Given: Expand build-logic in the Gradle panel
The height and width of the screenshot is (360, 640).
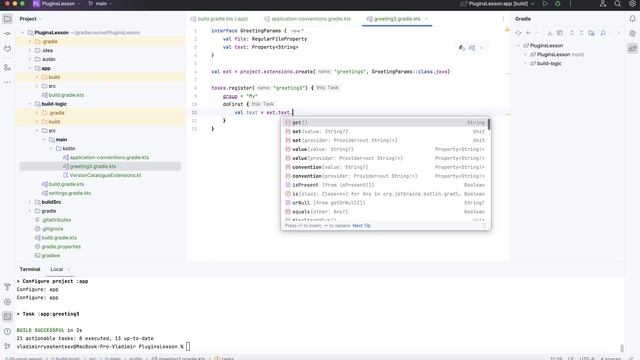Looking at the screenshot, I should tap(525, 64).
